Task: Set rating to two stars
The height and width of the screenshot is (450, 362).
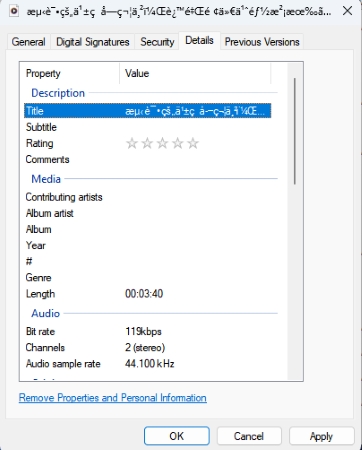Action: (147, 143)
